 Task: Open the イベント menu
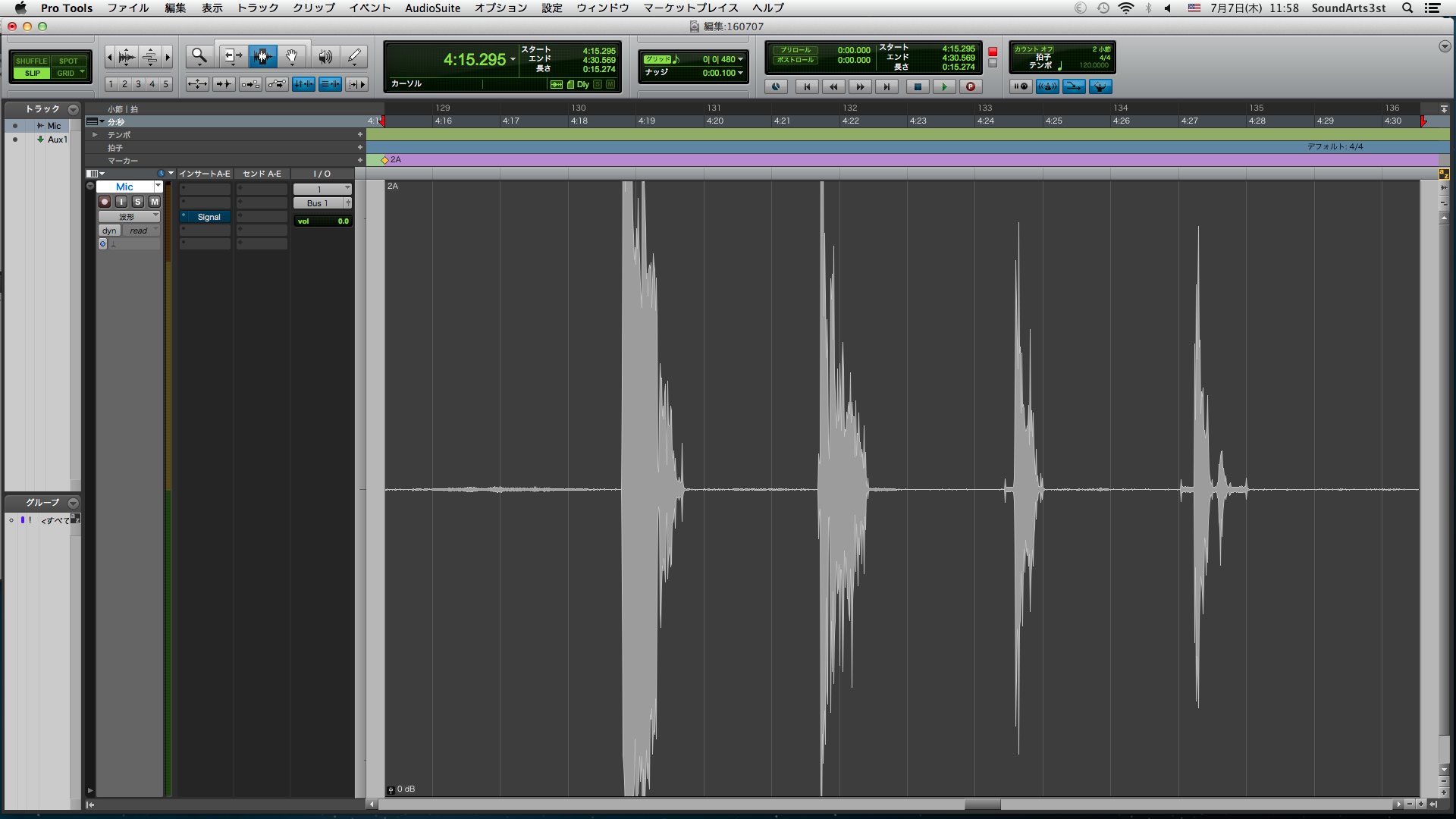point(370,8)
